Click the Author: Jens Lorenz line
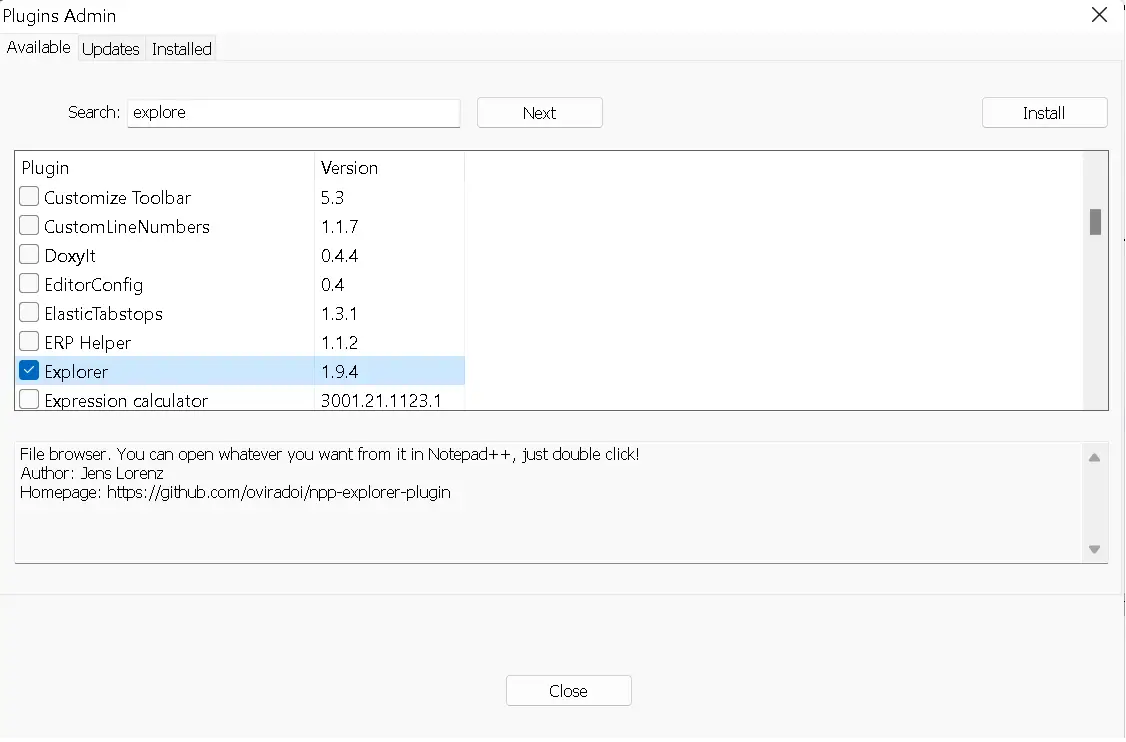 [x=92, y=473]
